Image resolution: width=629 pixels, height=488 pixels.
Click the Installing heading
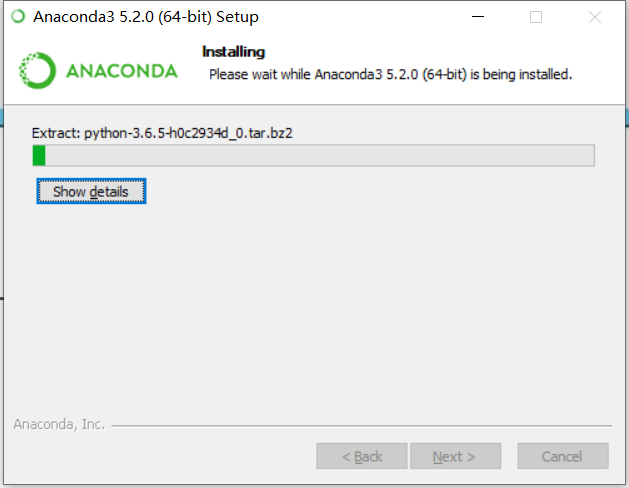point(233,52)
